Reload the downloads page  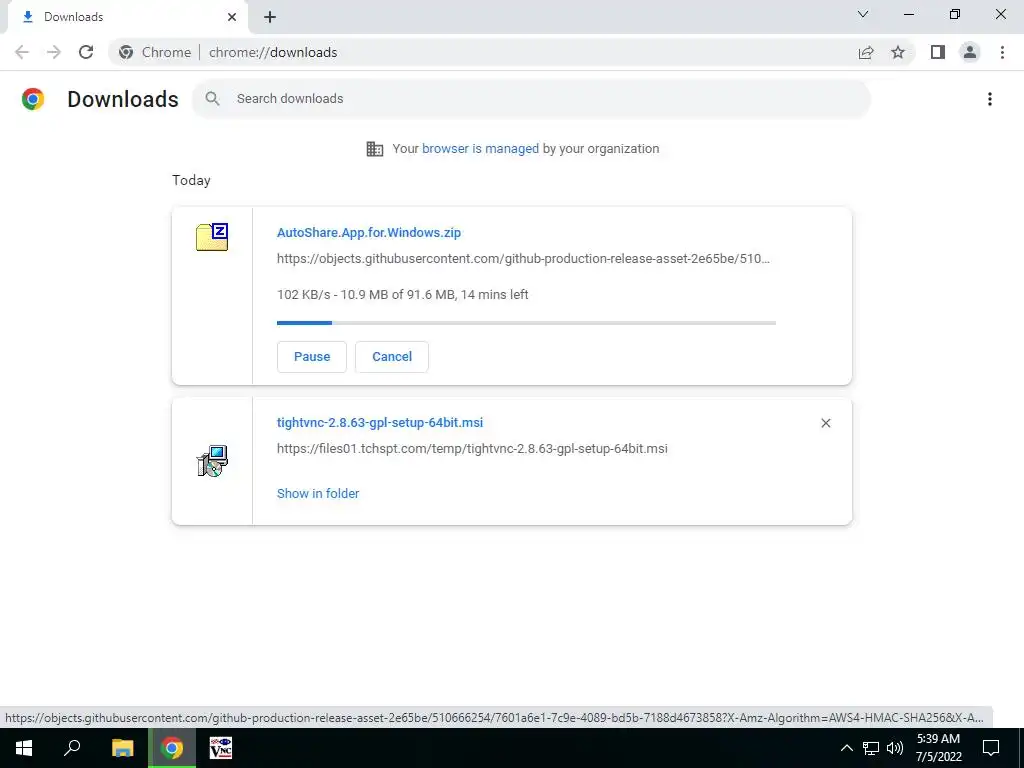[86, 52]
